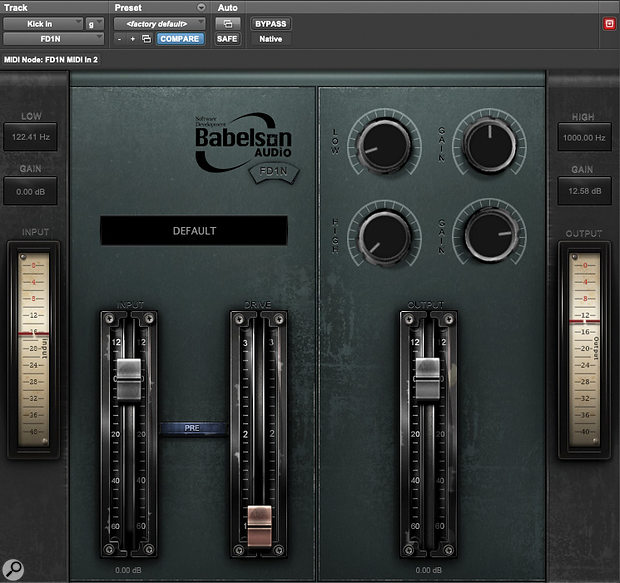Click the MIDI Node FD1N text
The width and height of the screenshot is (620, 583).
51,60
